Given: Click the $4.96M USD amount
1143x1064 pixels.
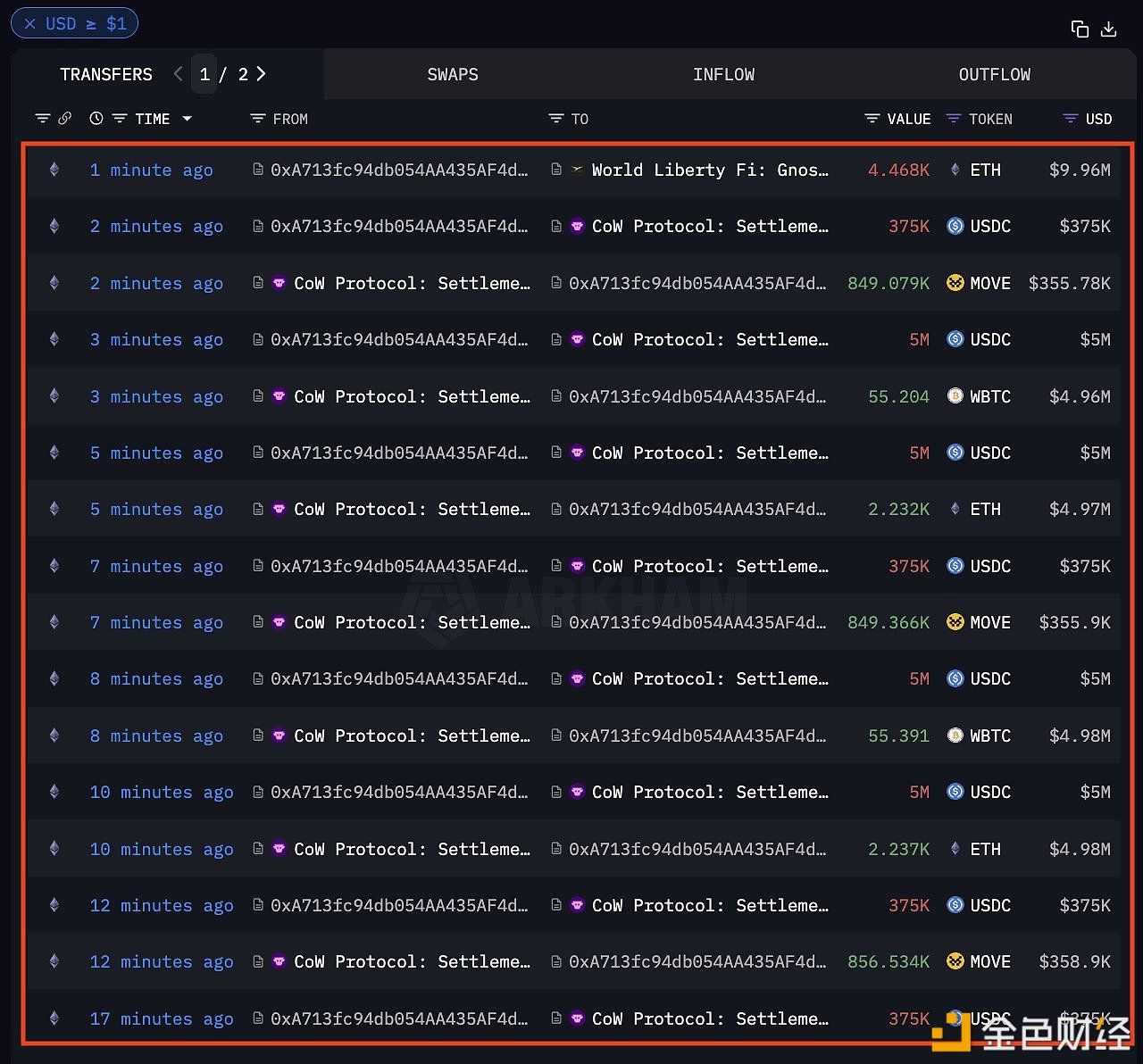Looking at the screenshot, I should pyautogui.click(x=1080, y=396).
